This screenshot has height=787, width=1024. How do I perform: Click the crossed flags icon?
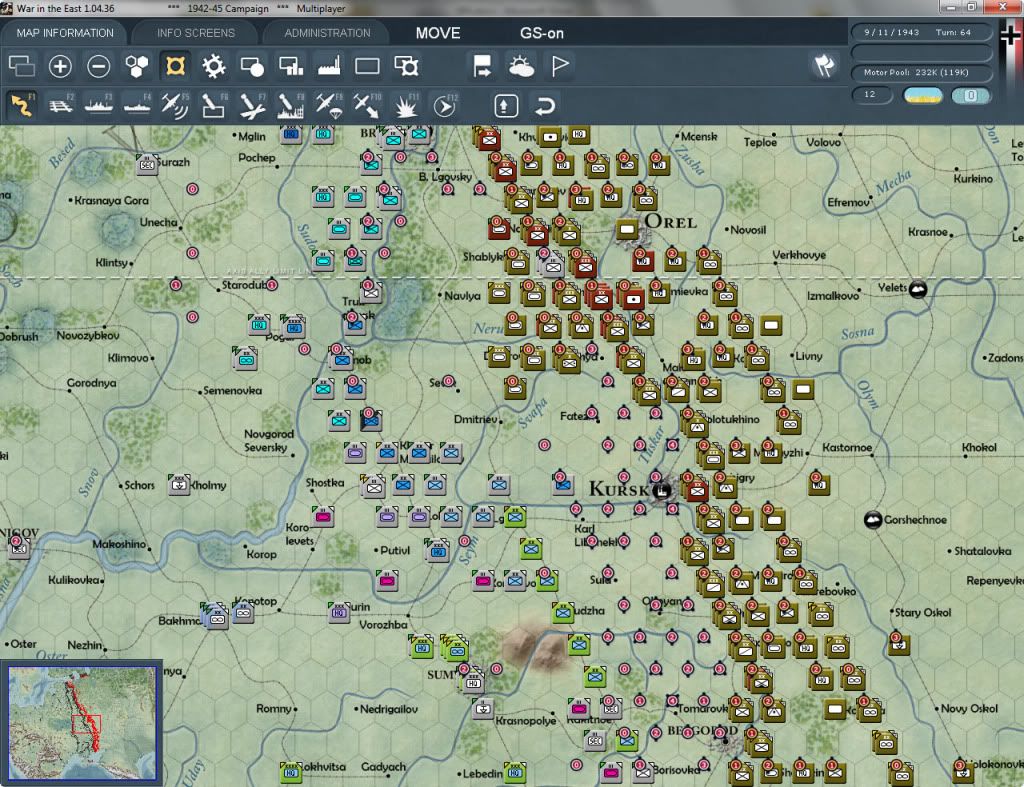point(824,66)
